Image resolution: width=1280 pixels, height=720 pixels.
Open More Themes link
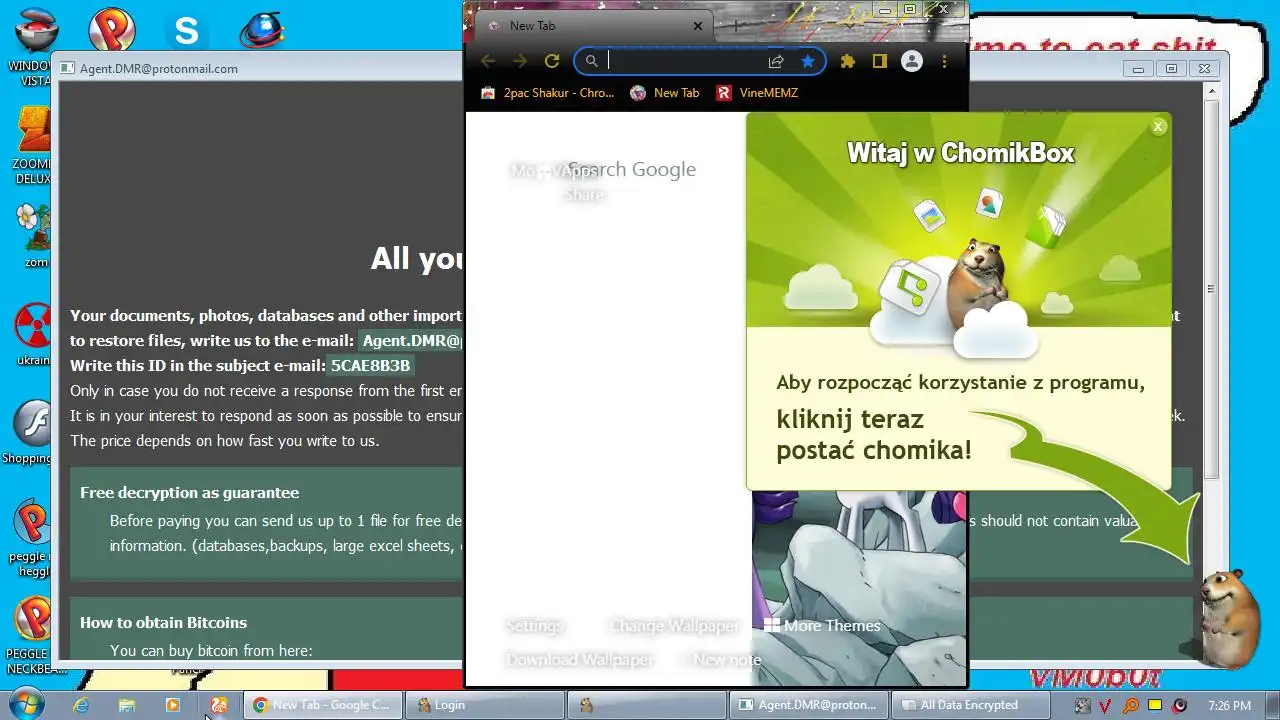tap(822, 626)
